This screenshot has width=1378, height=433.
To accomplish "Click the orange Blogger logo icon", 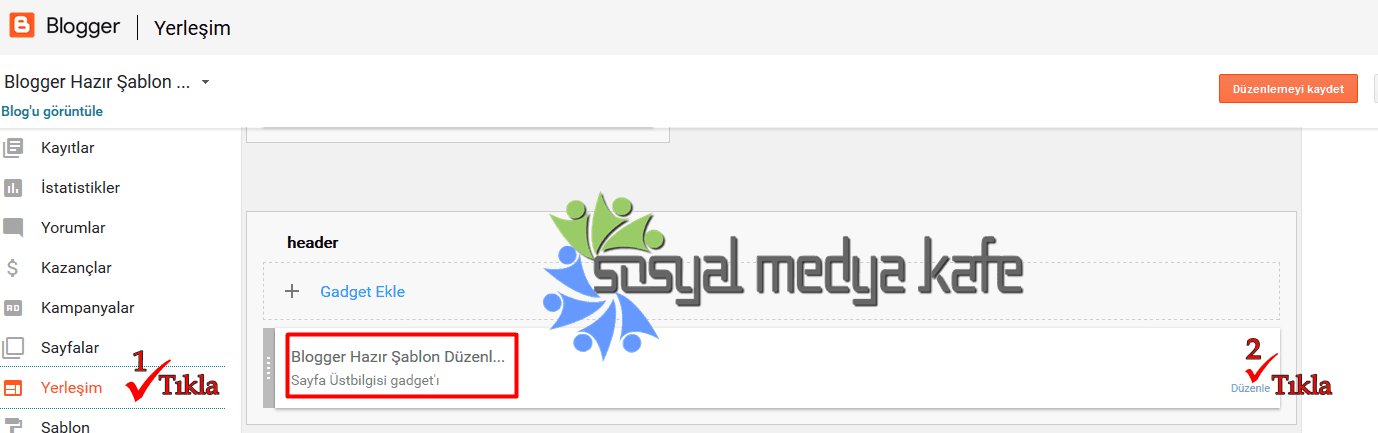I will point(22,25).
